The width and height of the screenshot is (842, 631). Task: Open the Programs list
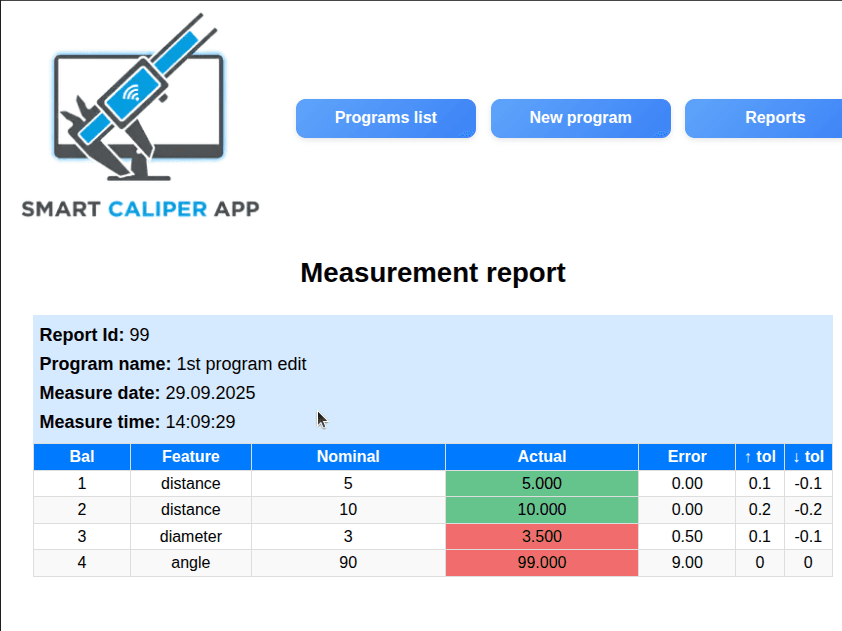[x=385, y=118]
